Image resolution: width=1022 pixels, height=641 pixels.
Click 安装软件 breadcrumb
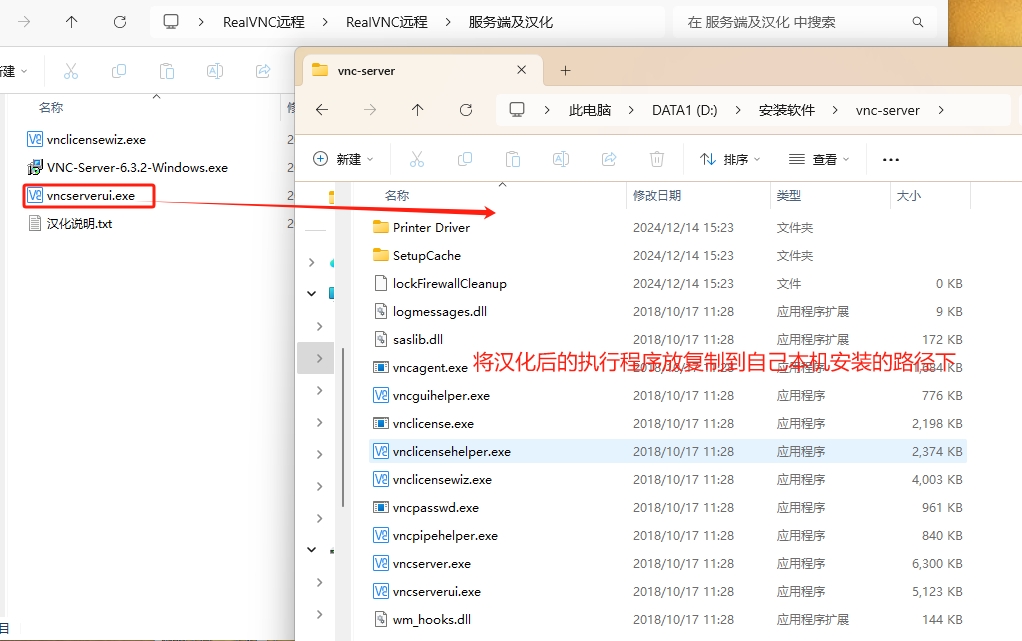click(787, 110)
